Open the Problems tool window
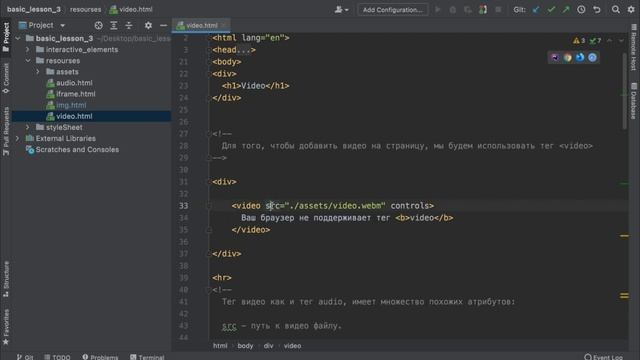This screenshot has height=360, width=640. (100, 357)
